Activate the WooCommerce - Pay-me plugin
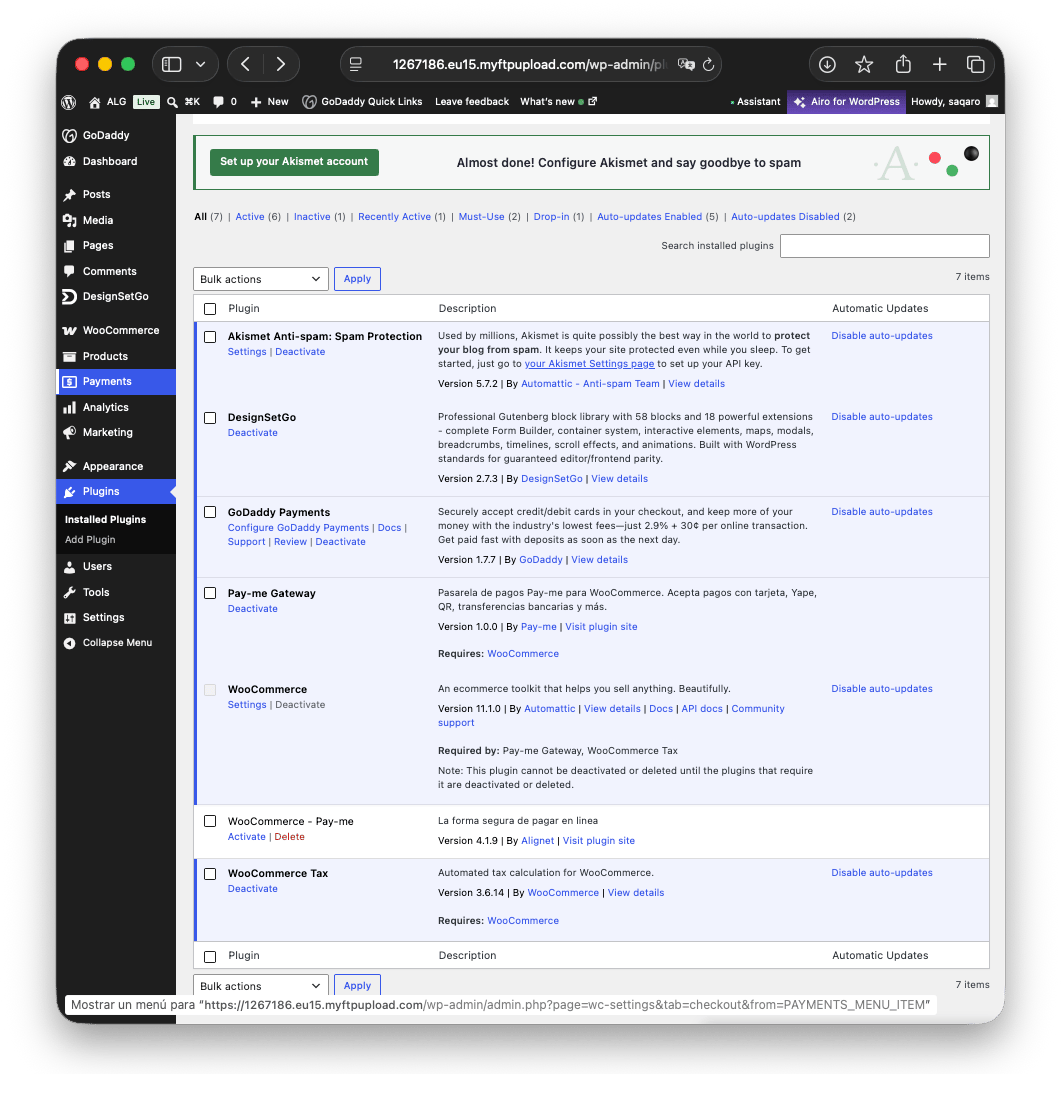 point(247,837)
